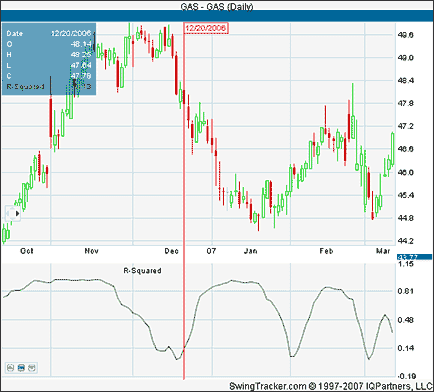
Task: Click the blue middle icon in indicator toolbar
Action: click(x=21, y=368)
